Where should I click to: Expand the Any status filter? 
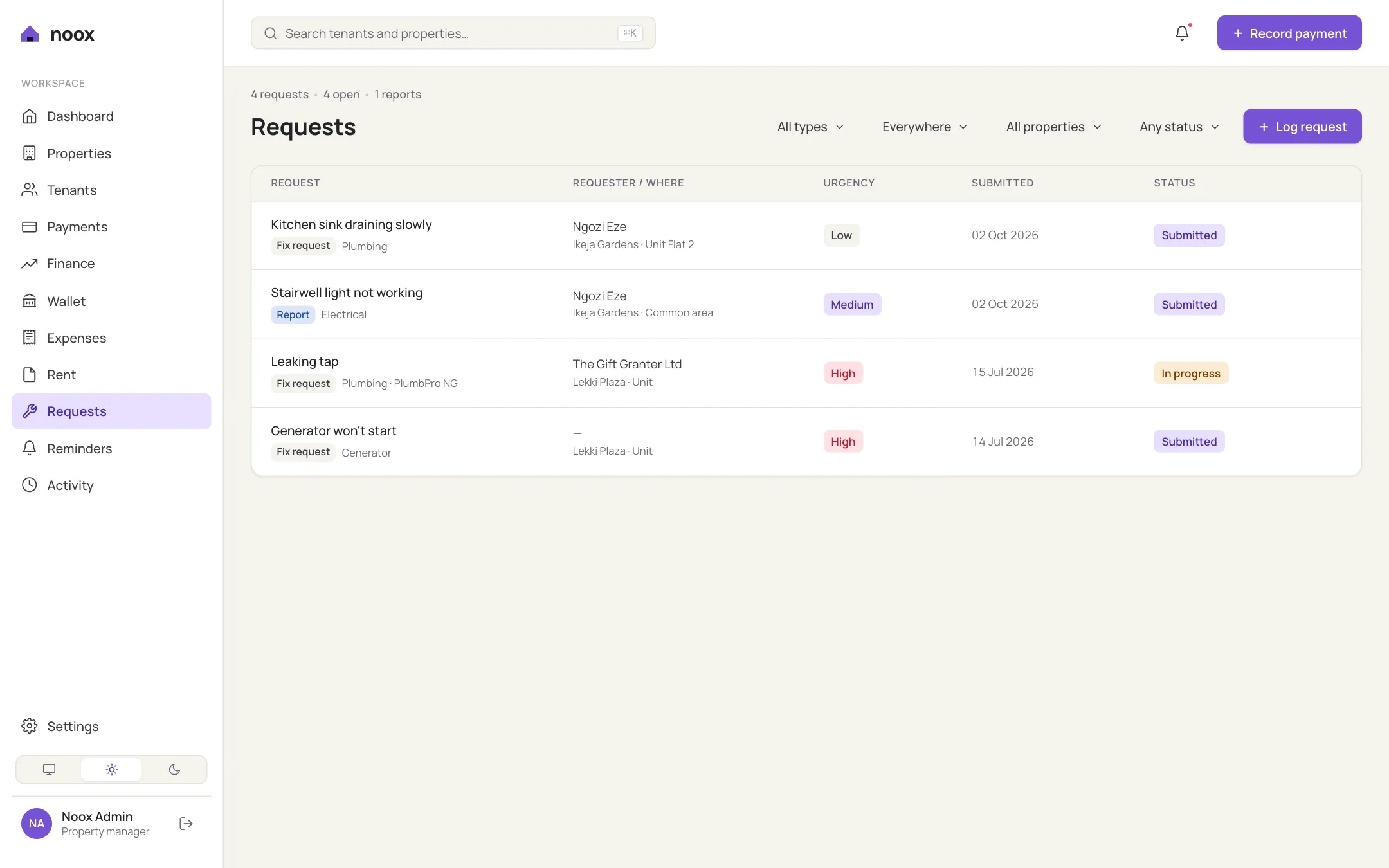tap(1179, 127)
